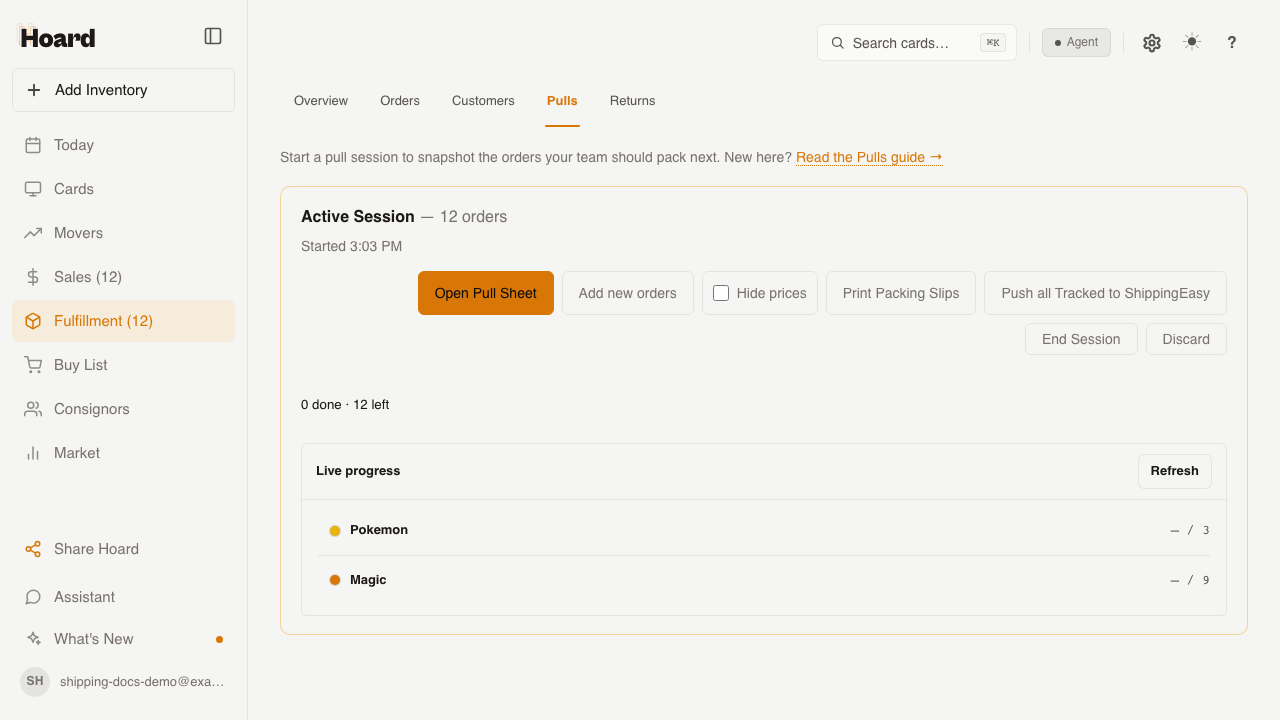Viewport: 1280px width, 720px height.
Task: Go to the Returns tab
Action: pyautogui.click(x=633, y=101)
